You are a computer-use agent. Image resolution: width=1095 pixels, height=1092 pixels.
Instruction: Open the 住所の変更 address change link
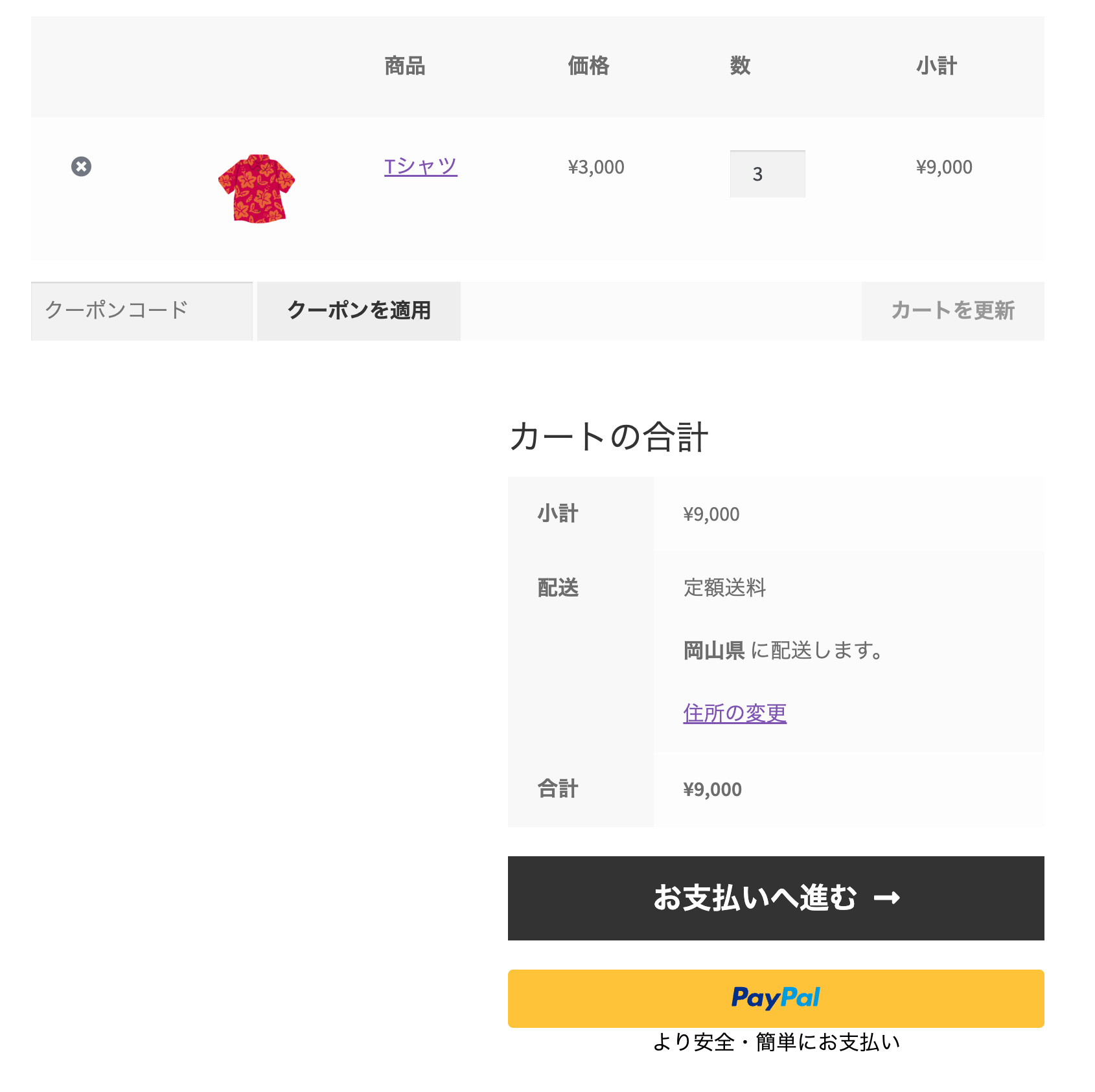(x=735, y=713)
